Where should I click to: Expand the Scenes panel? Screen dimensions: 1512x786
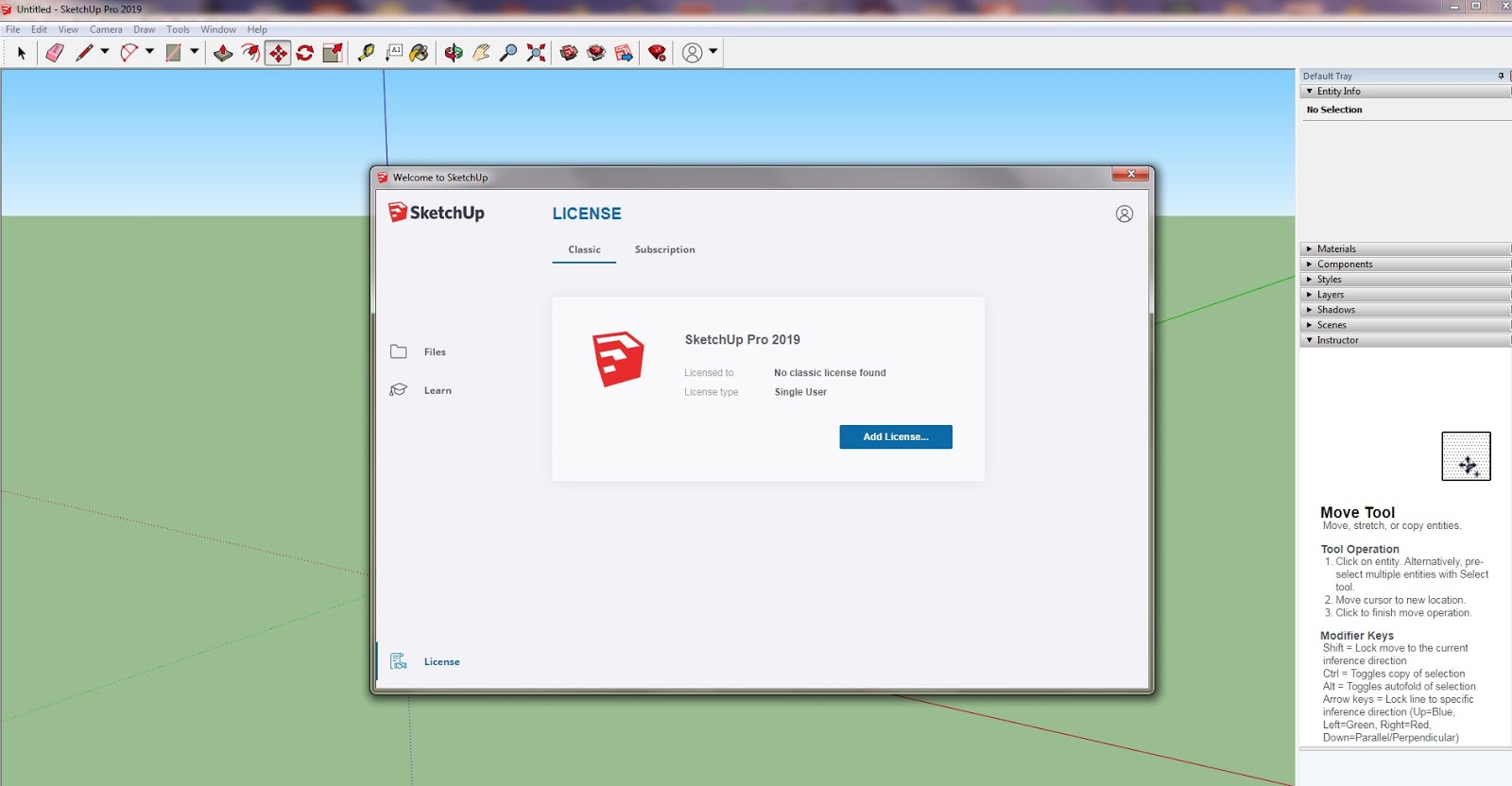pos(1405,325)
